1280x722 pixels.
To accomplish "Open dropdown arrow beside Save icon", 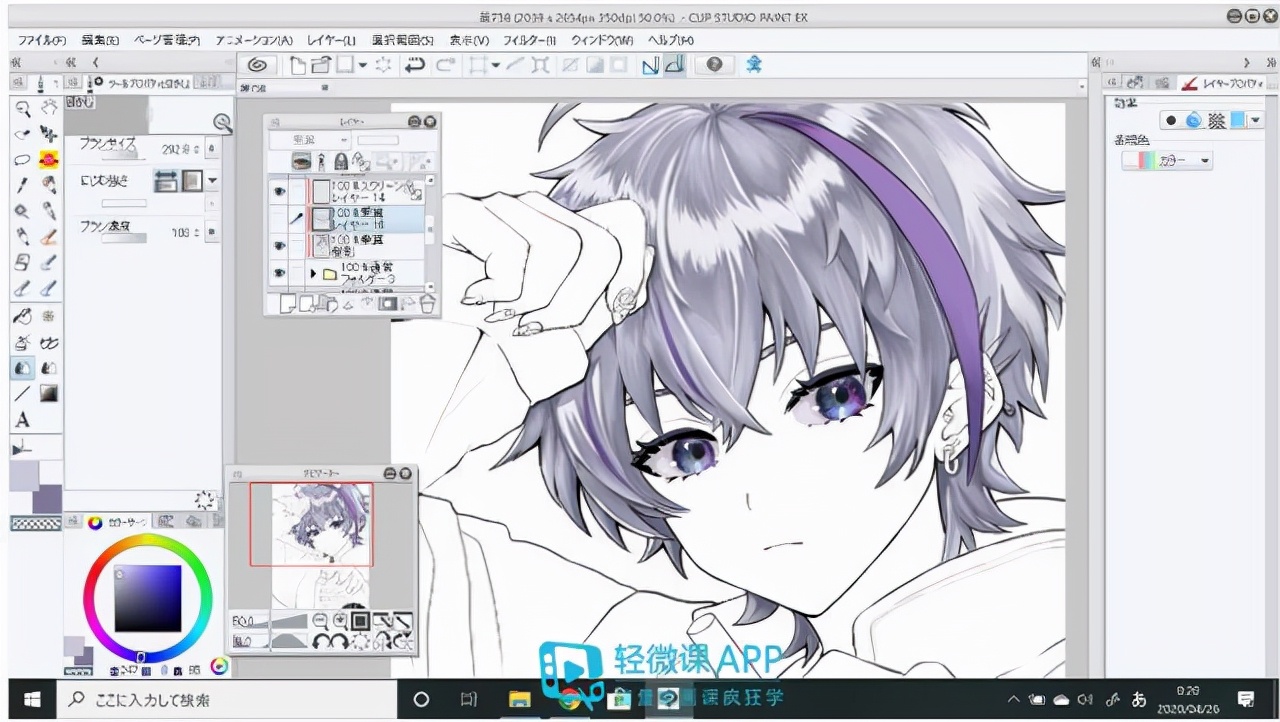I will coord(362,65).
